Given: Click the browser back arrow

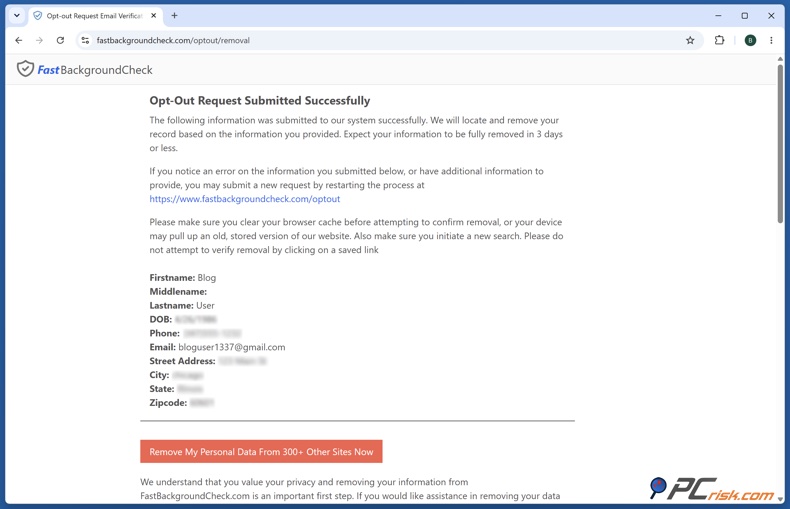Looking at the screenshot, I should (x=19, y=40).
